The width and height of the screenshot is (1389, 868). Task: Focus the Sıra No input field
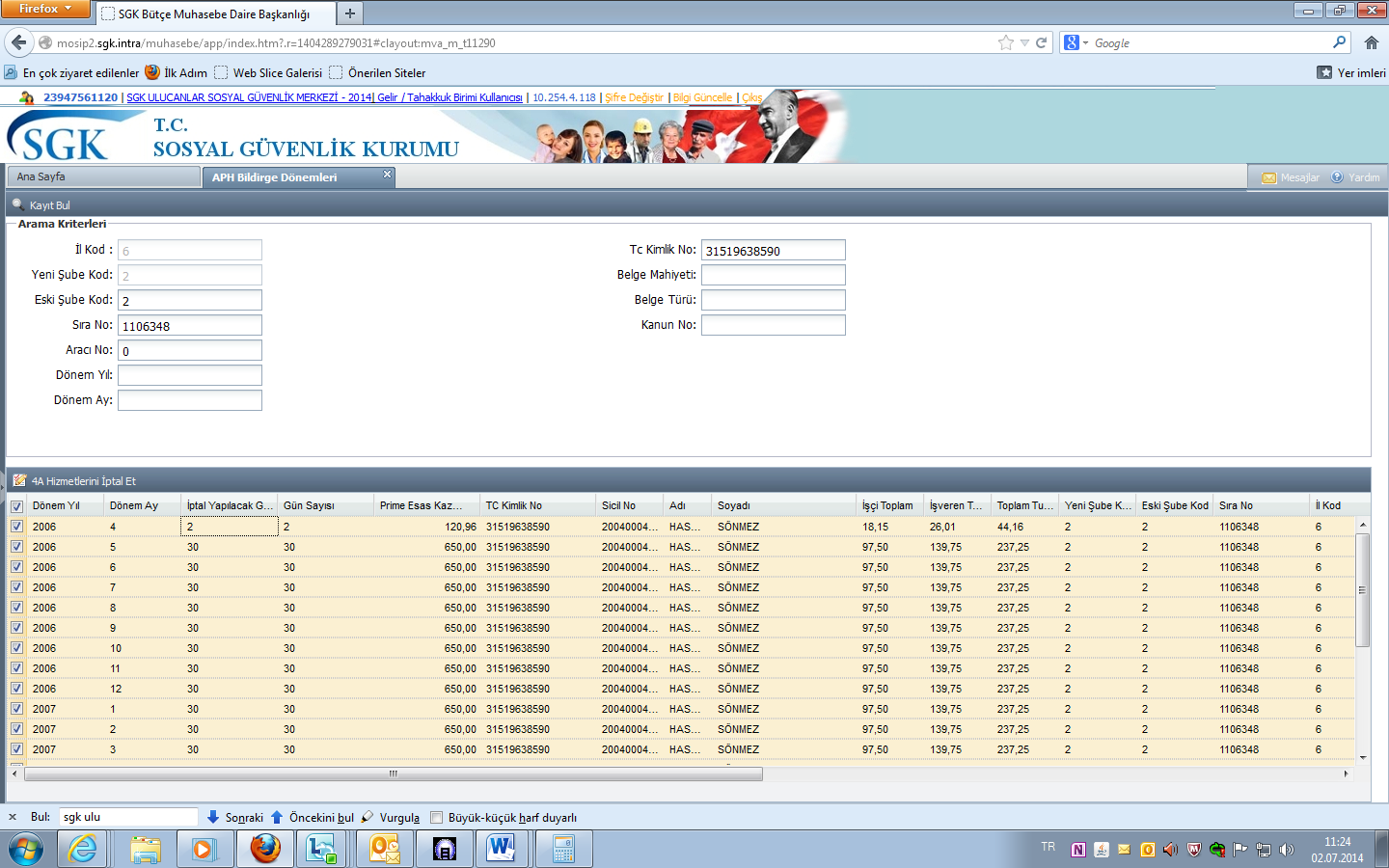tap(189, 325)
